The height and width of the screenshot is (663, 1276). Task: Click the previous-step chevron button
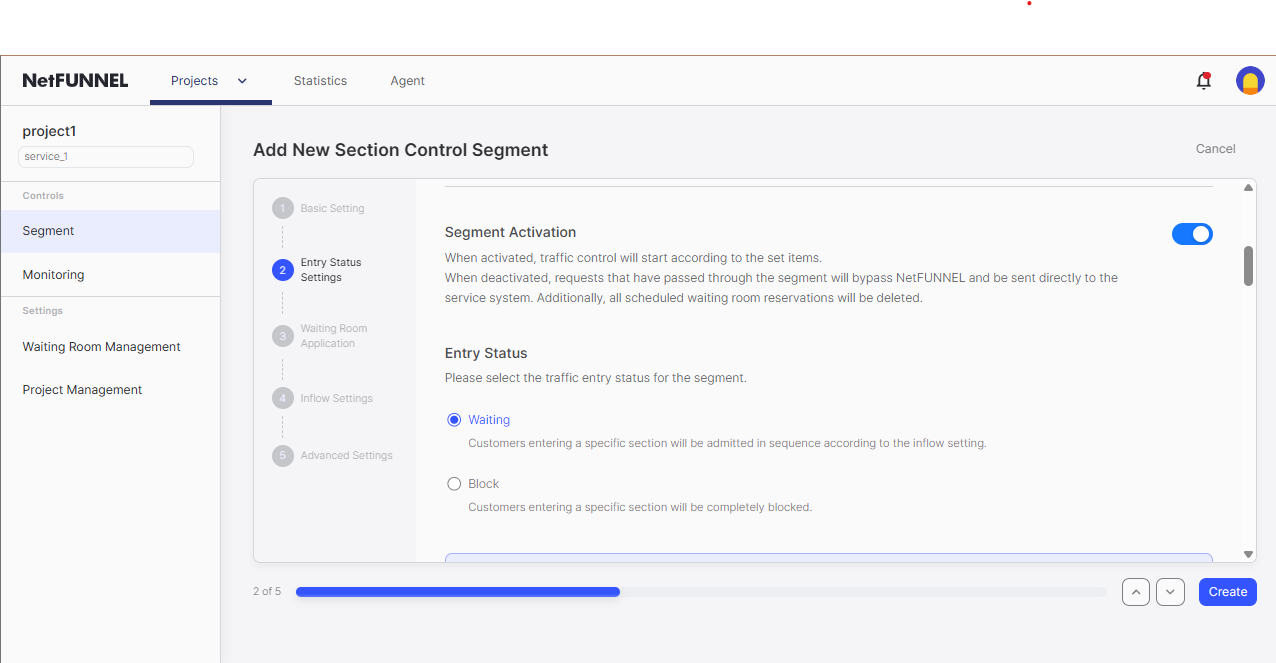1135,591
